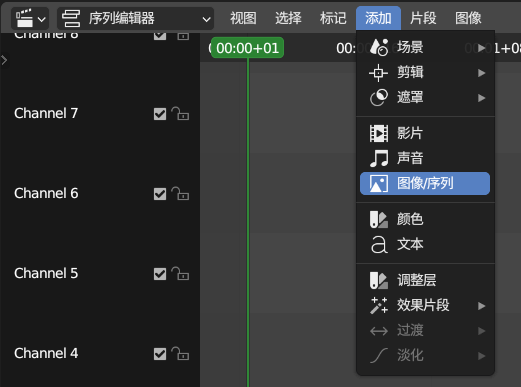Screen dimensions: 521x387
Task: Click the 过渡 double-arrow icon
Action: click(x=379, y=331)
